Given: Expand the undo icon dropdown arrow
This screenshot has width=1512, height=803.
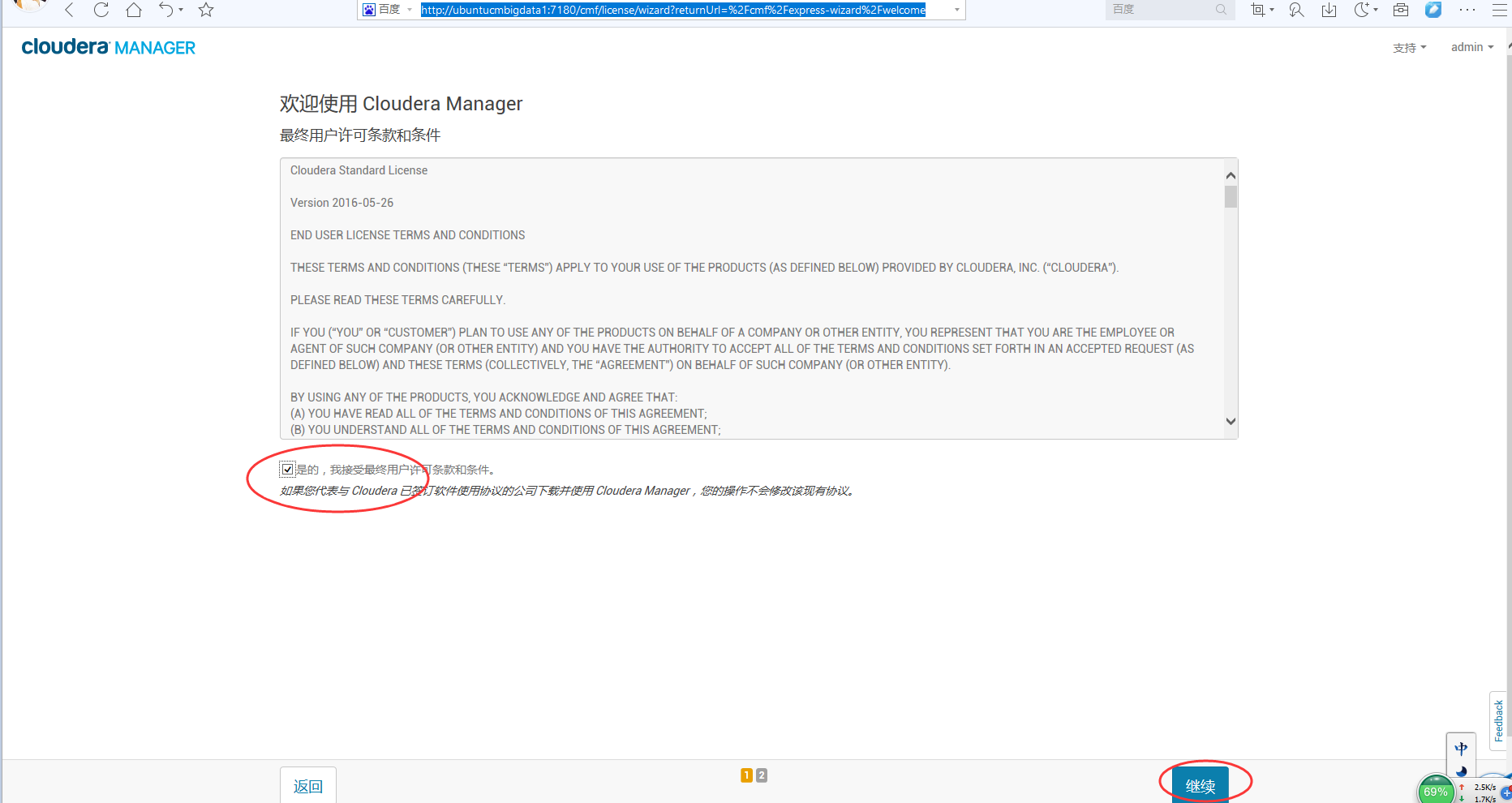Looking at the screenshot, I should coord(181,10).
